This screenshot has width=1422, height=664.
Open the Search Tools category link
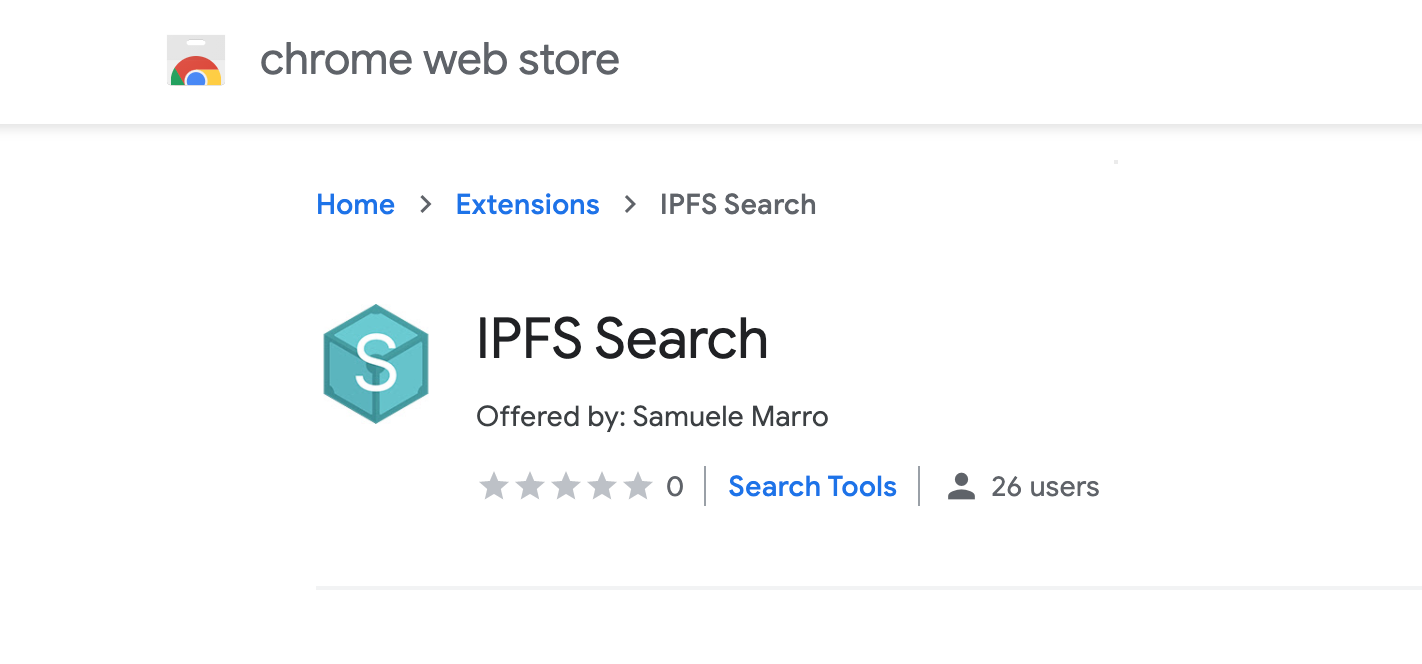[x=812, y=487]
